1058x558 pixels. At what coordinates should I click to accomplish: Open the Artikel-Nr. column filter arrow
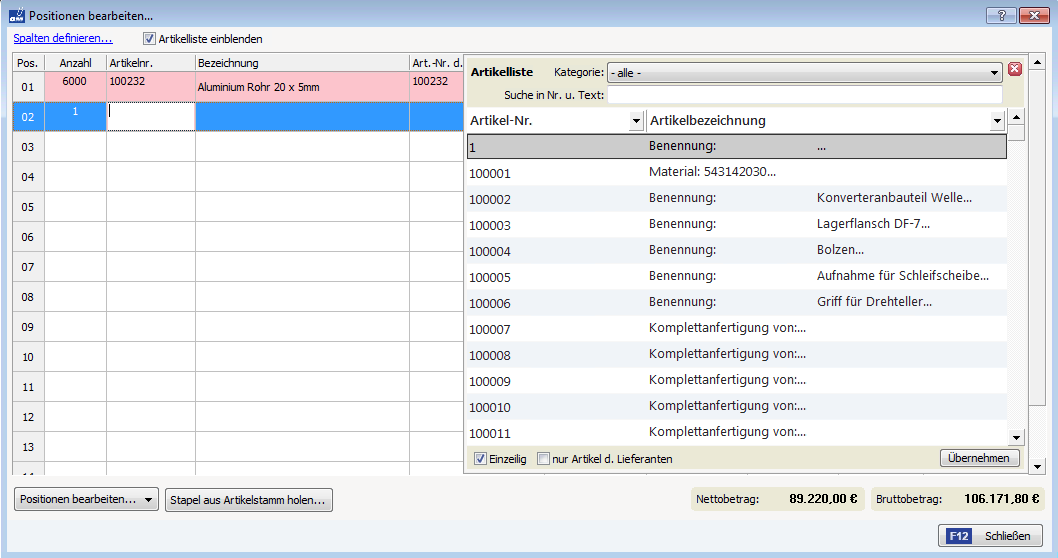(x=636, y=121)
